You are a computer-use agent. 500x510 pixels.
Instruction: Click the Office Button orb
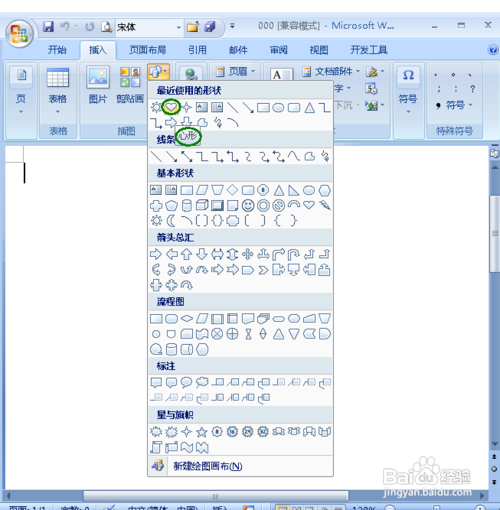(19, 33)
